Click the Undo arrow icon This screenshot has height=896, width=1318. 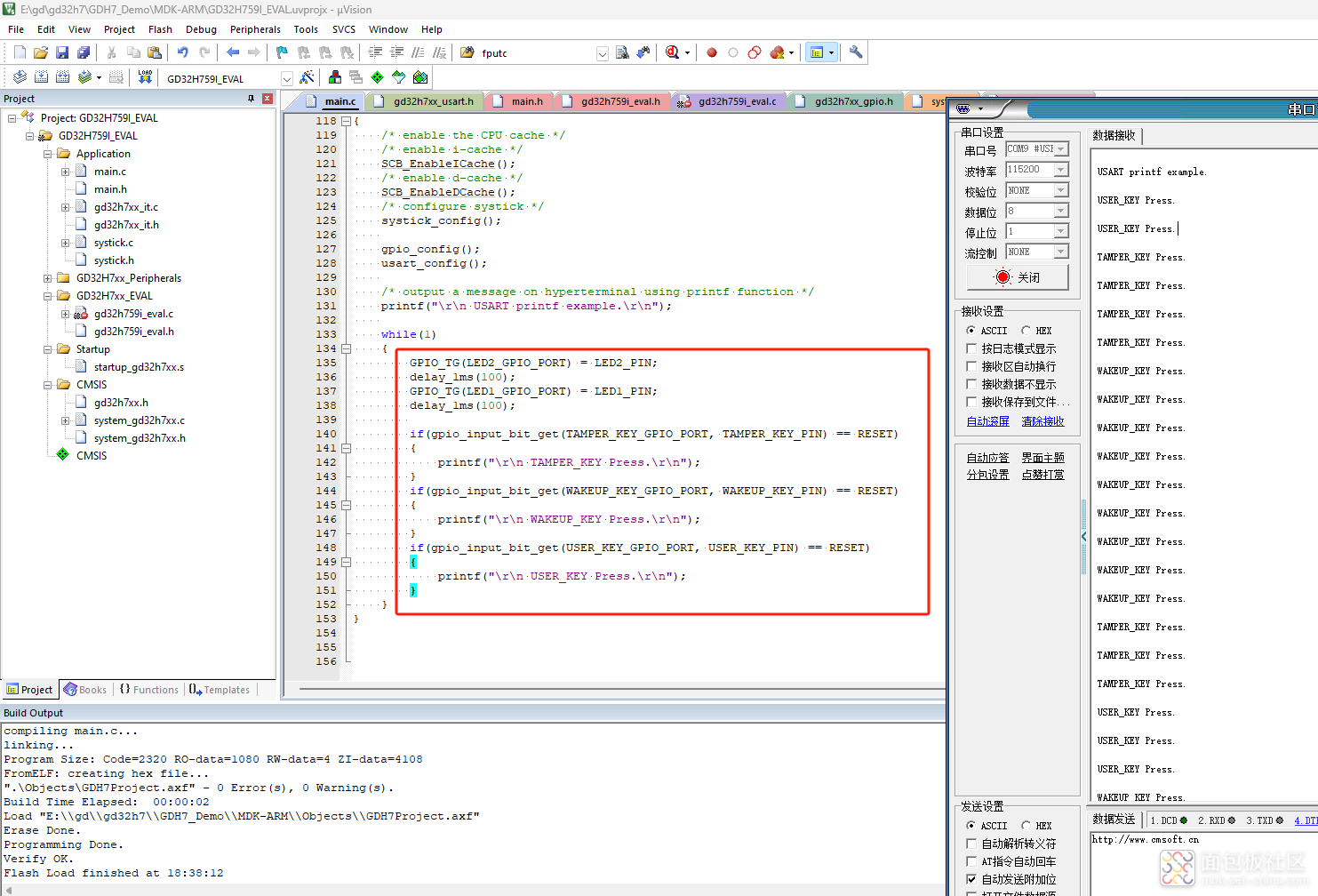click(x=183, y=52)
